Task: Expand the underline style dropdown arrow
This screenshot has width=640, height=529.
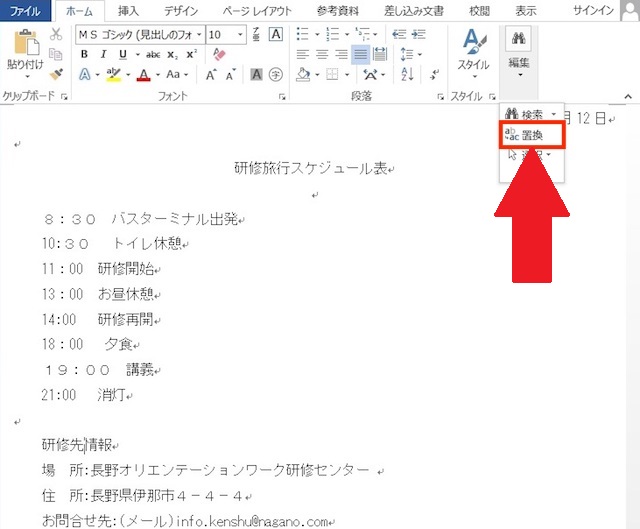Action: tap(138, 55)
